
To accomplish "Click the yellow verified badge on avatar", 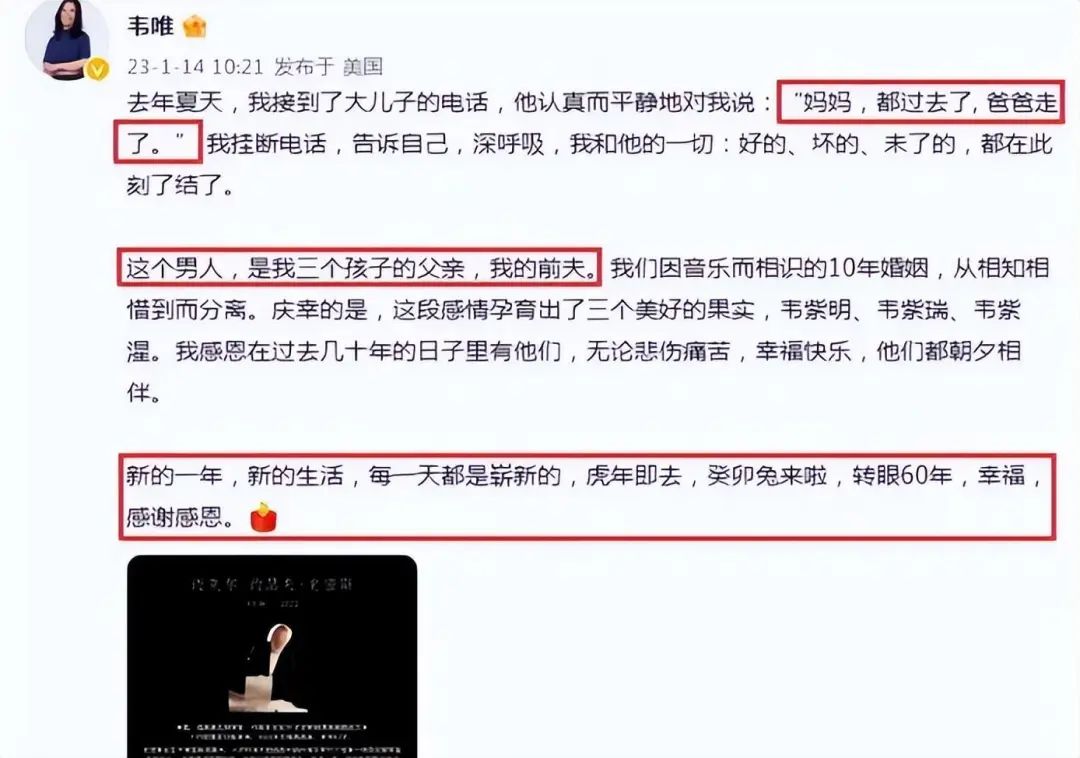I will pos(97,68).
